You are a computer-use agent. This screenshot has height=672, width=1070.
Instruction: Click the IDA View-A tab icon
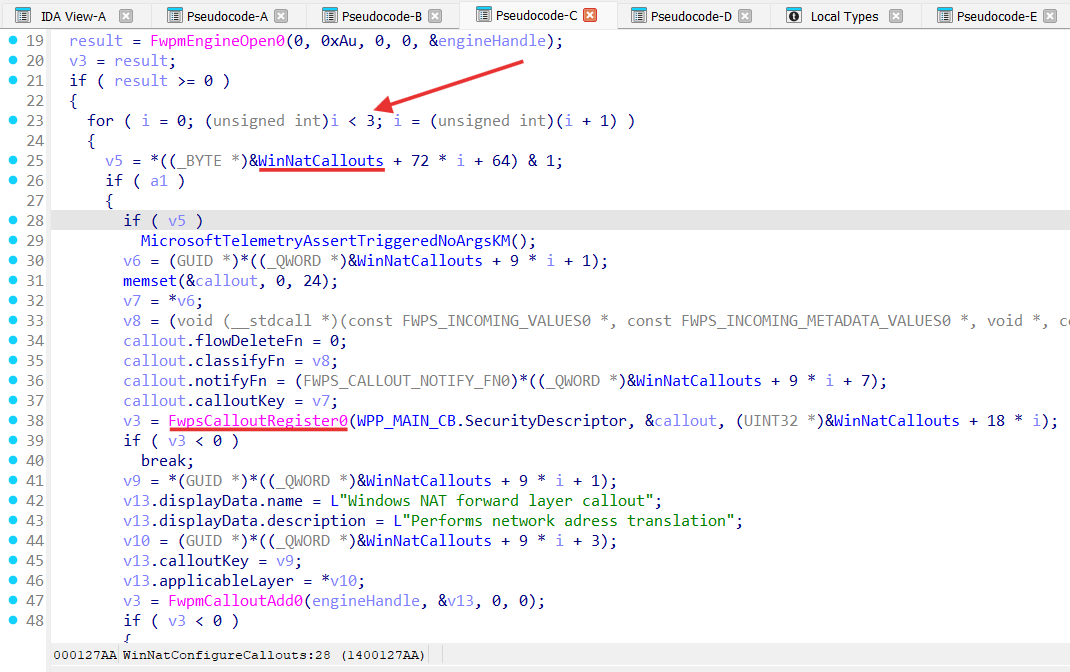[x=22, y=16]
